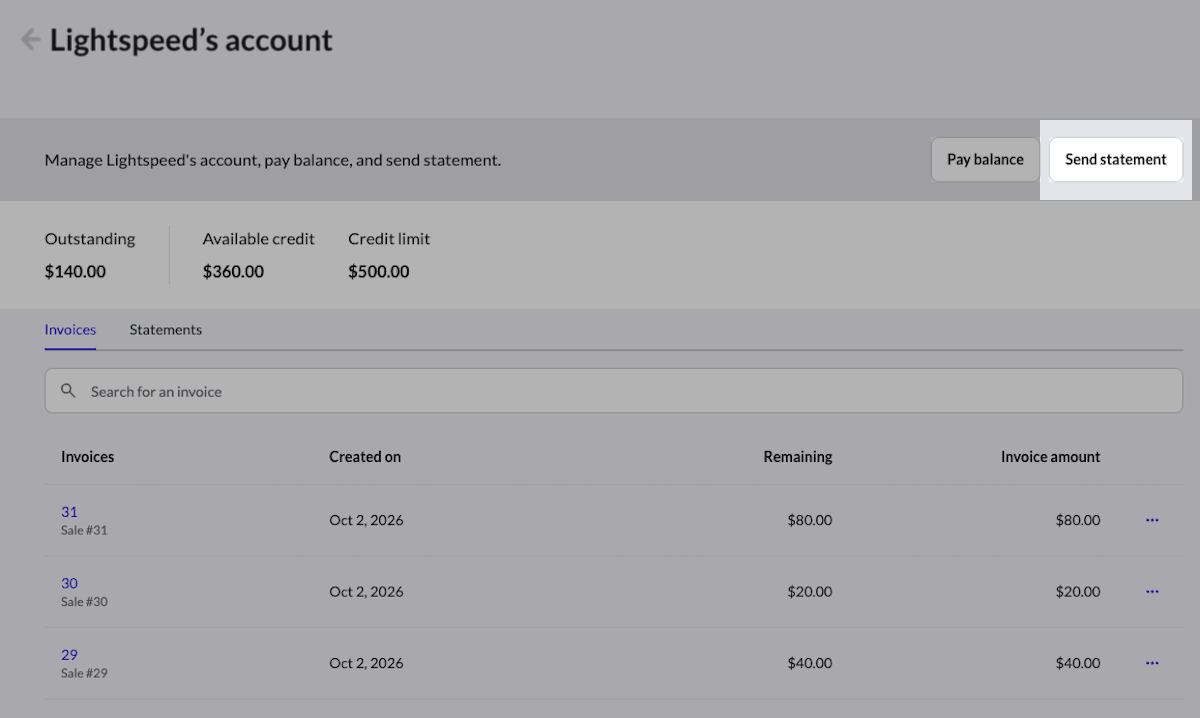Click the Send statement button
Viewport: 1200px width, 718px height.
tap(1116, 160)
